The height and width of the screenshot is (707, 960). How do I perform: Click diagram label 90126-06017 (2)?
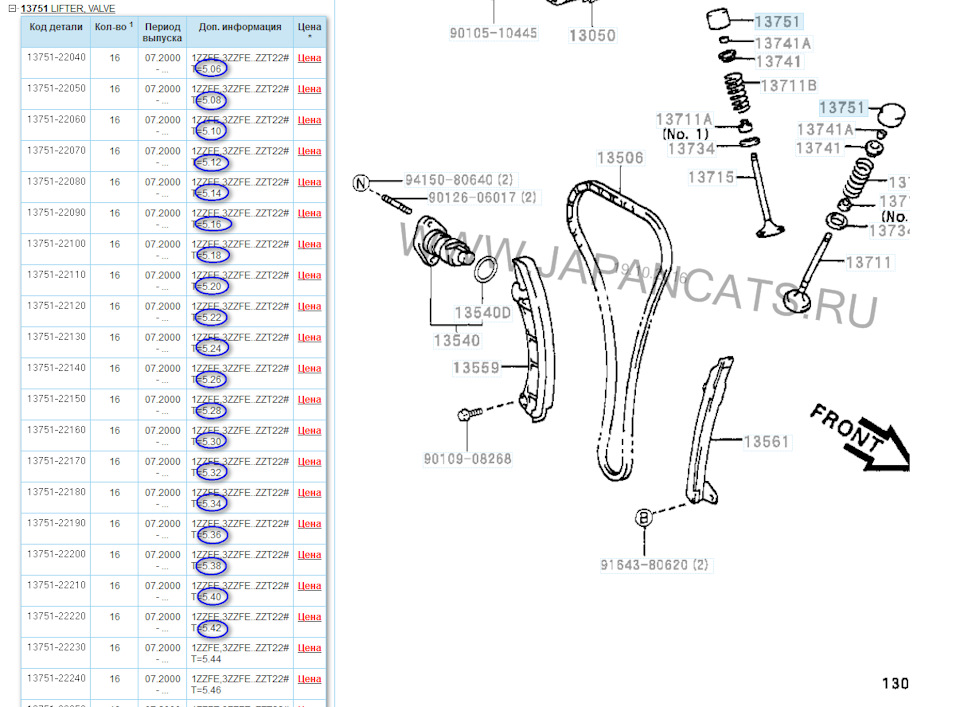pos(482,198)
